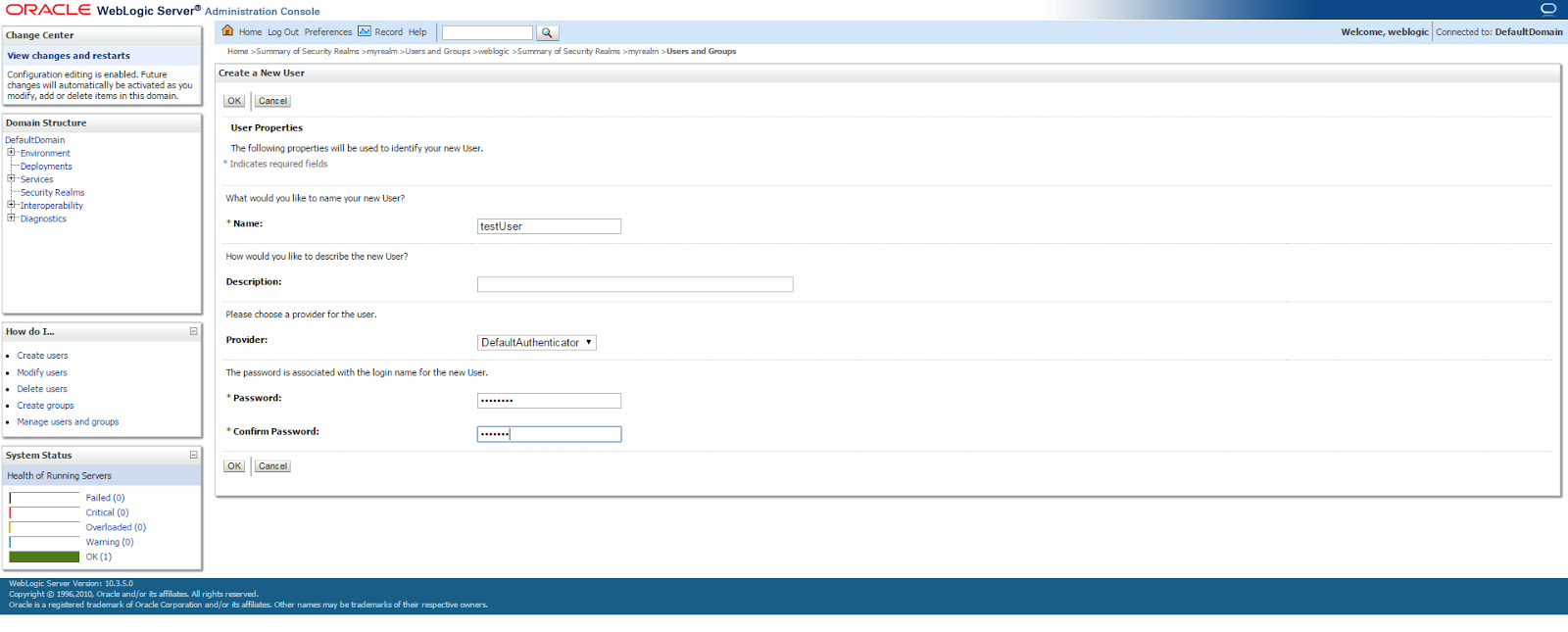Click Cancel button above User Properties
The image size is (1568, 632).
[x=272, y=101]
